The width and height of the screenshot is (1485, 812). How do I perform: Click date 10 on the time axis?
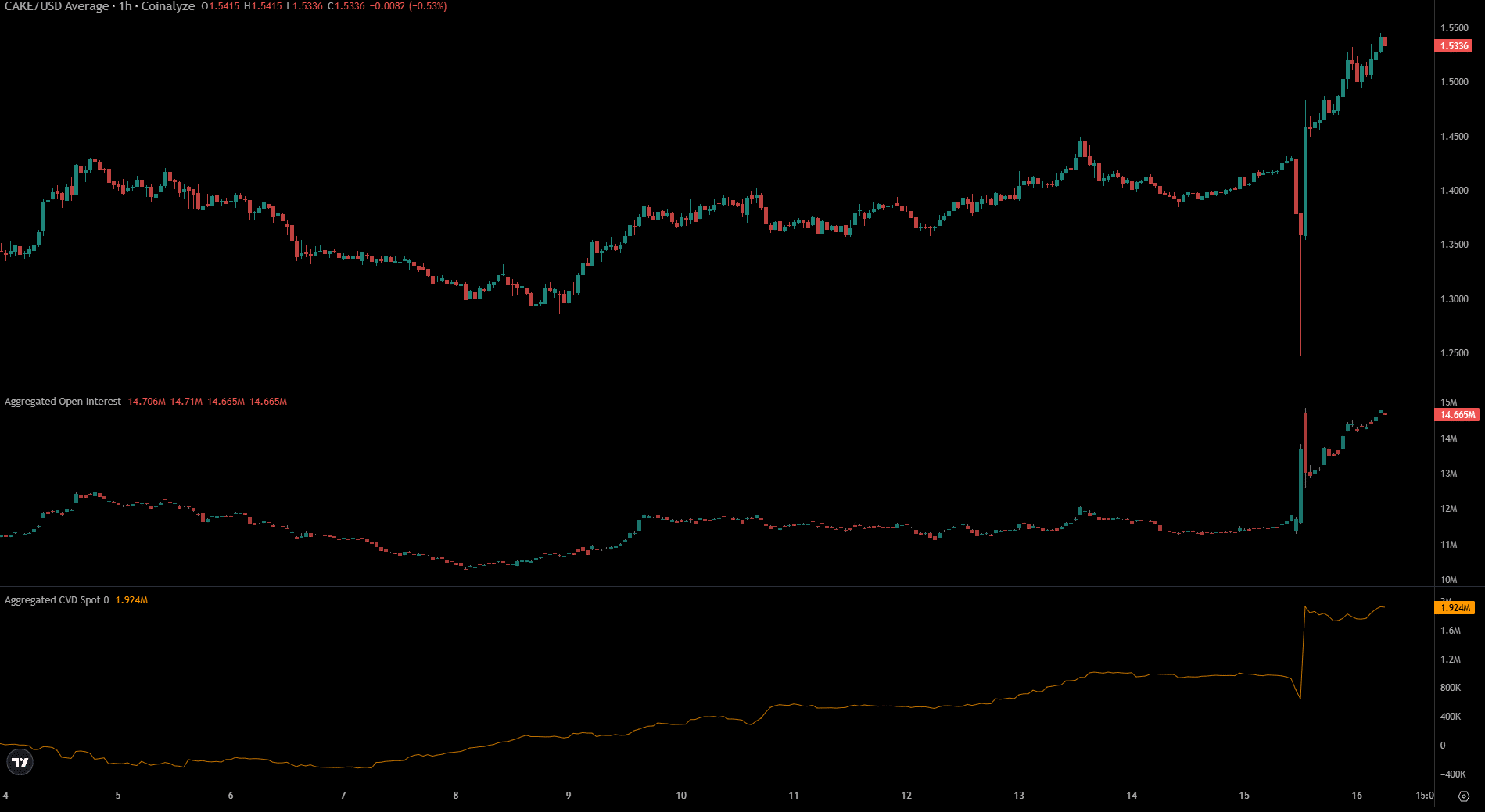click(681, 796)
